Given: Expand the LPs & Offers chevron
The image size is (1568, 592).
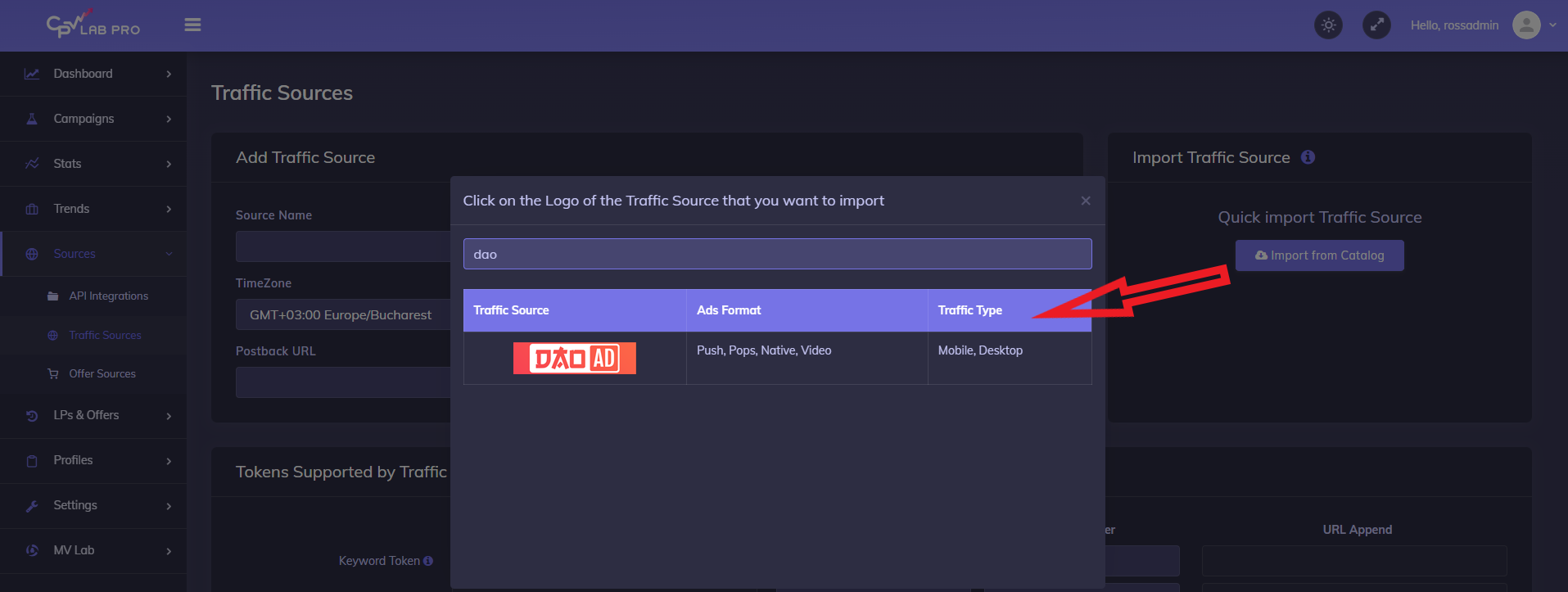Looking at the screenshot, I should click(169, 416).
